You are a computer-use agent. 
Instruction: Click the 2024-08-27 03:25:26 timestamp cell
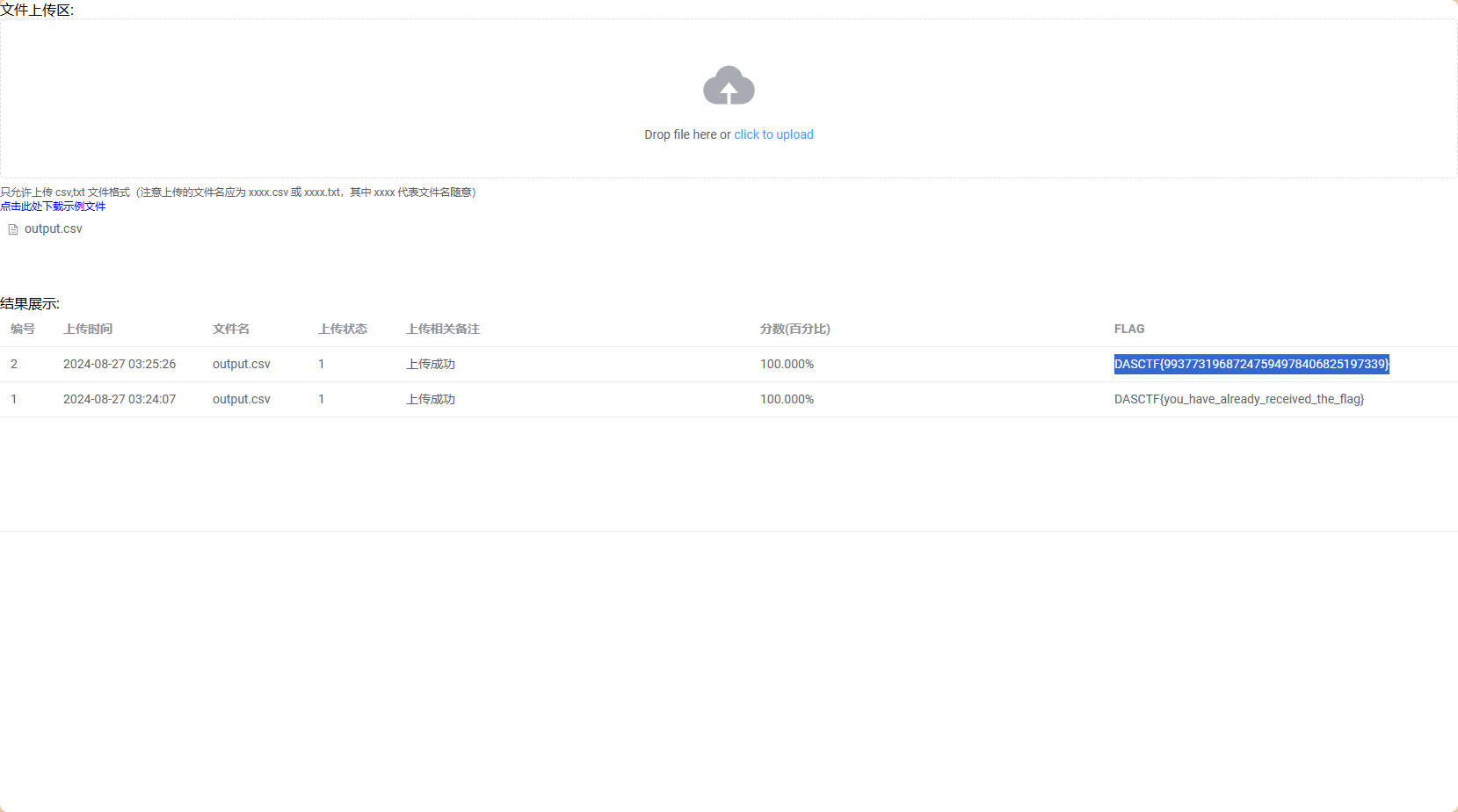[x=120, y=364]
